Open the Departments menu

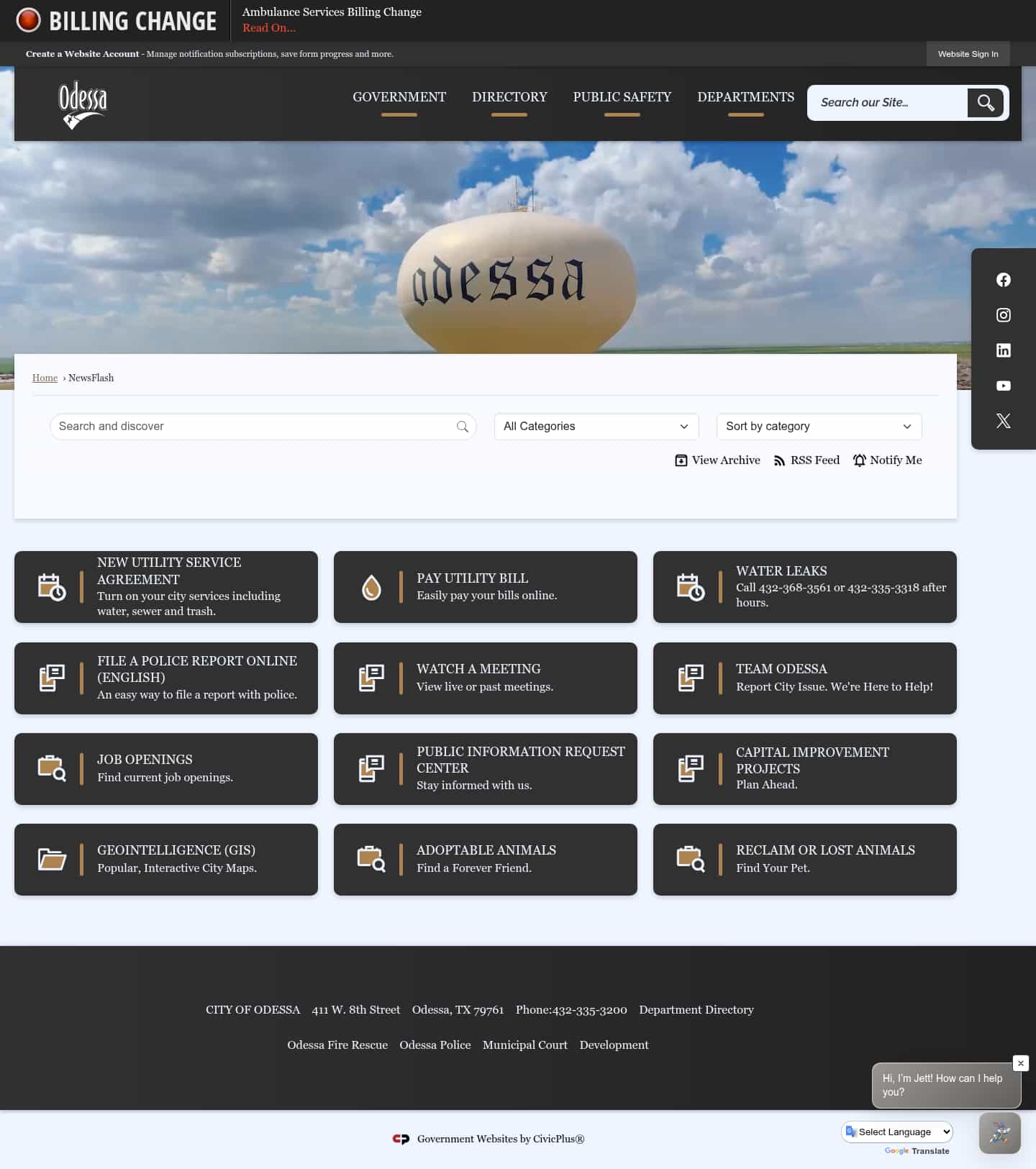(x=746, y=97)
